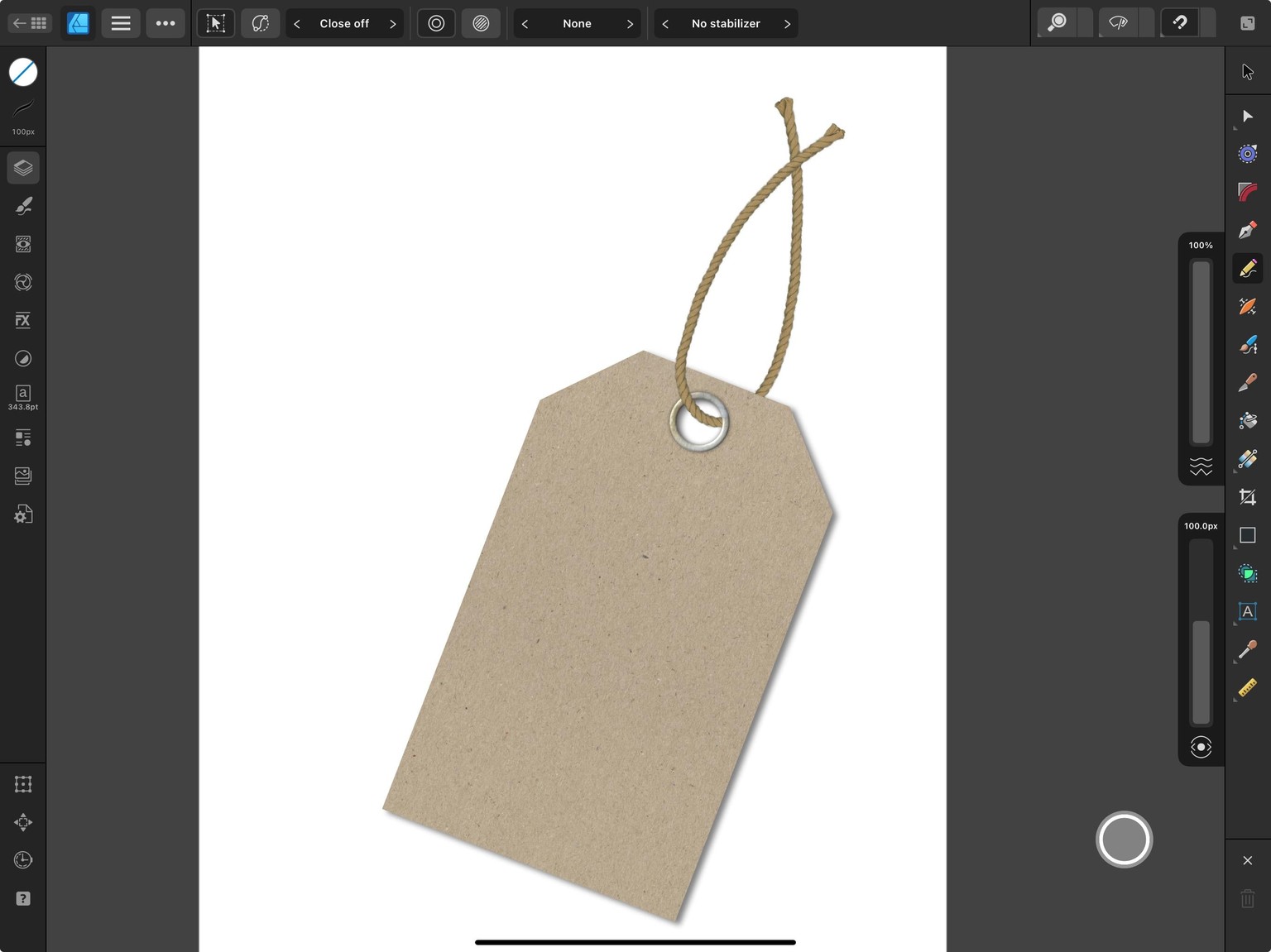Tap the grey circular command controller

point(1124,840)
